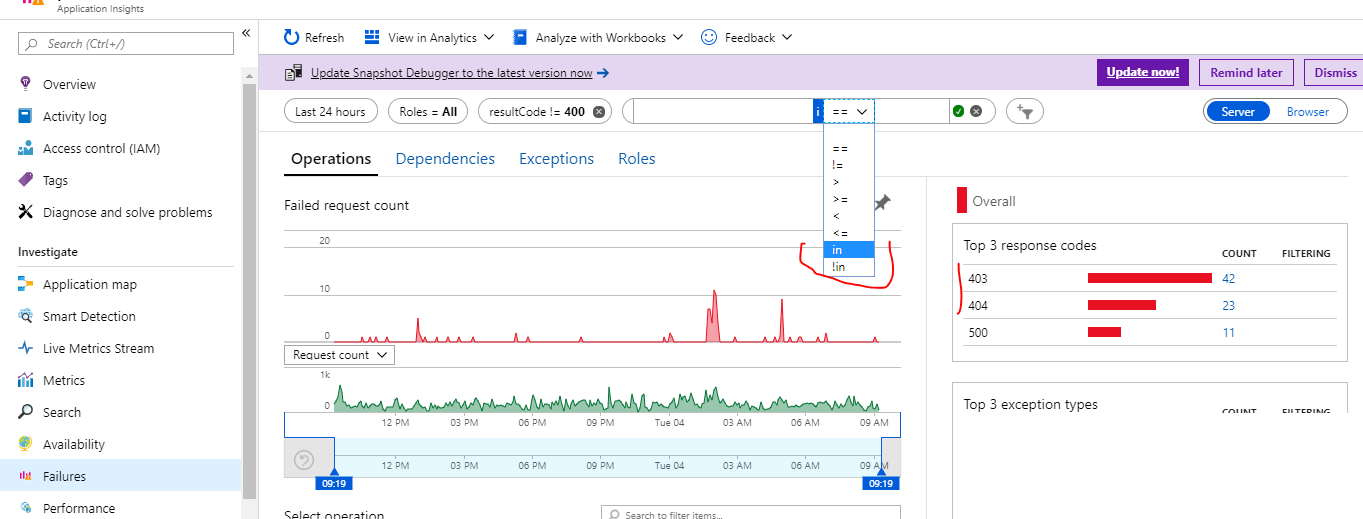This screenshot has height=519, width=1363.
Task: Click the sidebar vertical scrollbar
Action: click(250, 290)
